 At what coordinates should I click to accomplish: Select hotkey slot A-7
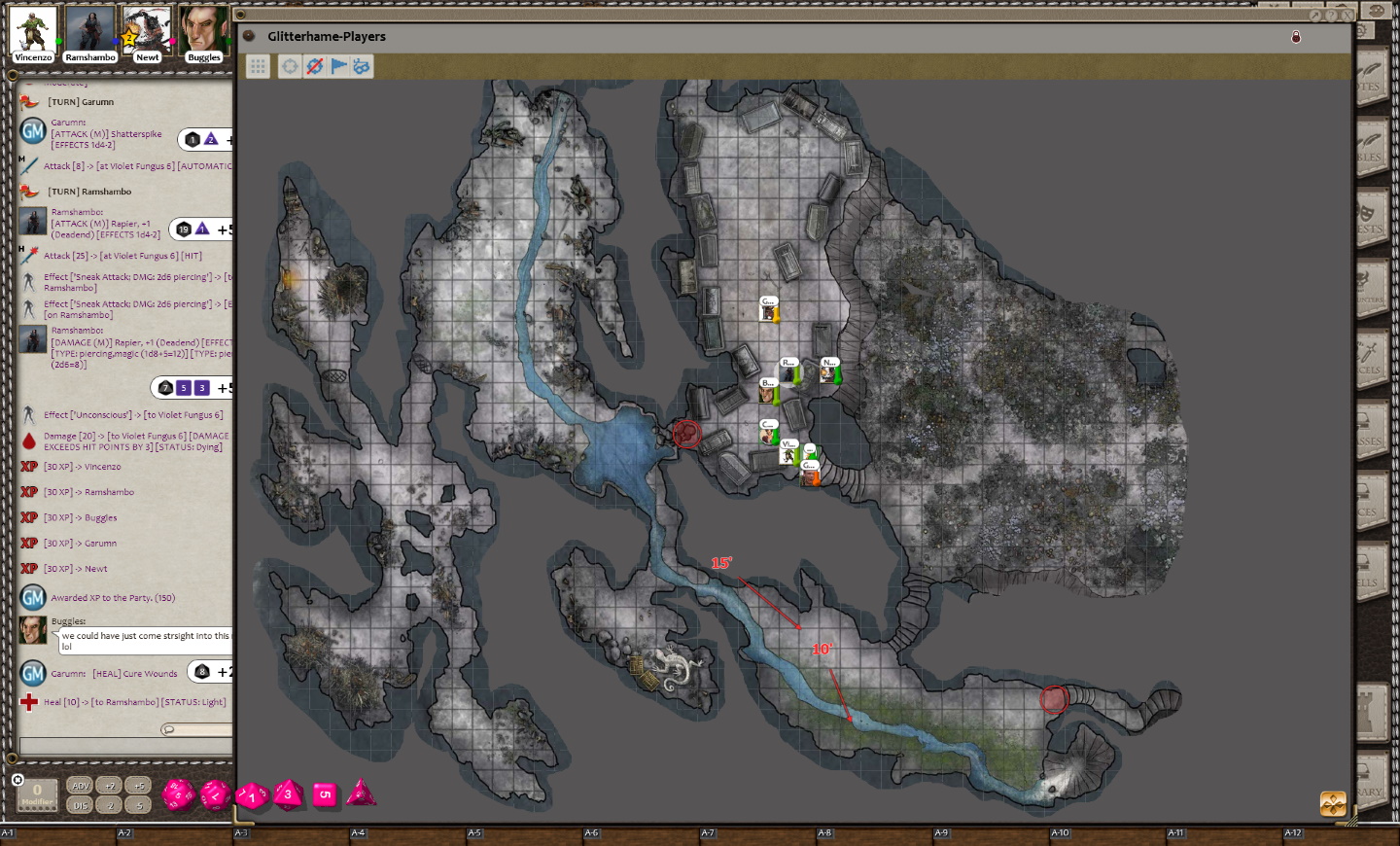[757, 834]
